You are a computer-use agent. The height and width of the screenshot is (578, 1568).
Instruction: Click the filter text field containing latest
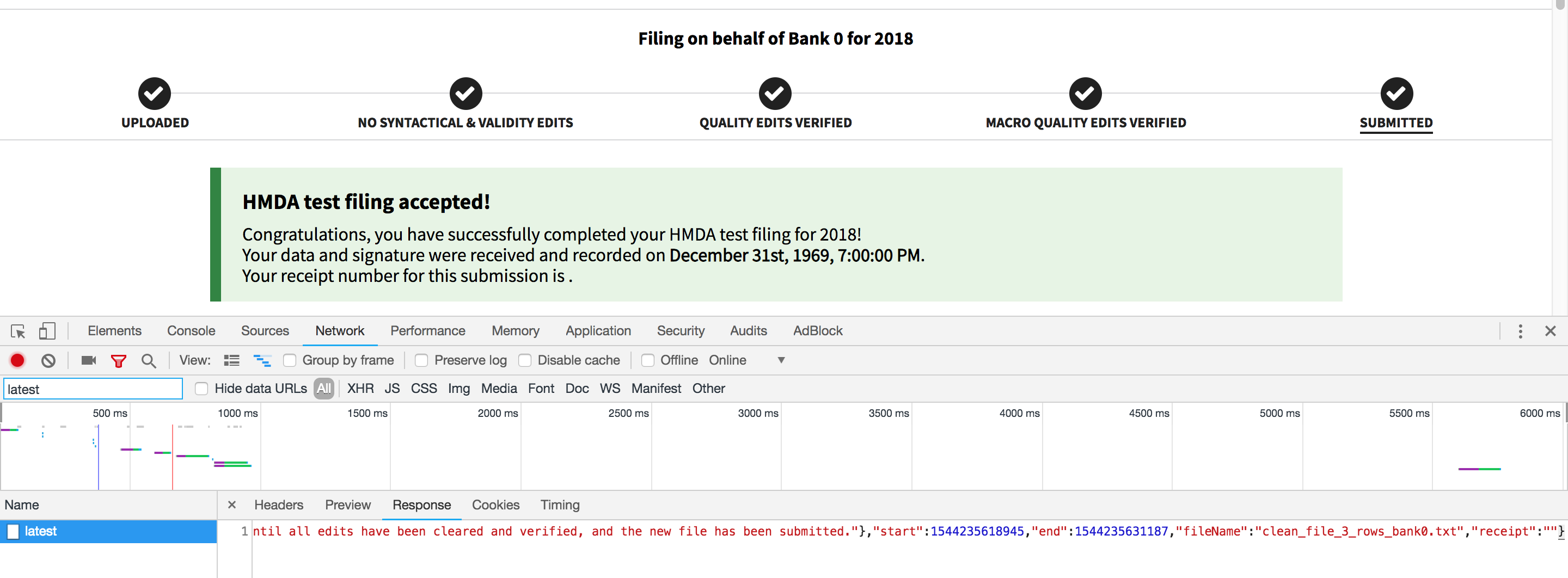(93, 389)
